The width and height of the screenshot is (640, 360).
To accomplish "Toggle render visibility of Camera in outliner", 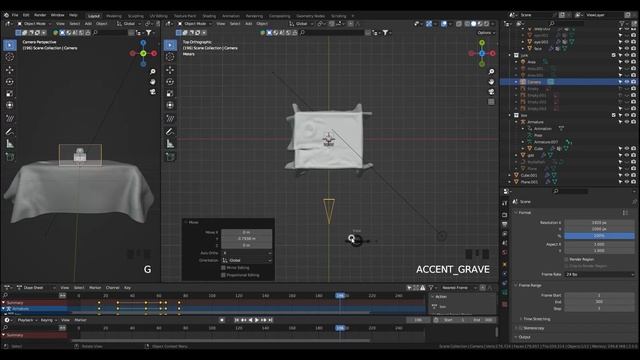I will pos(633,82).
